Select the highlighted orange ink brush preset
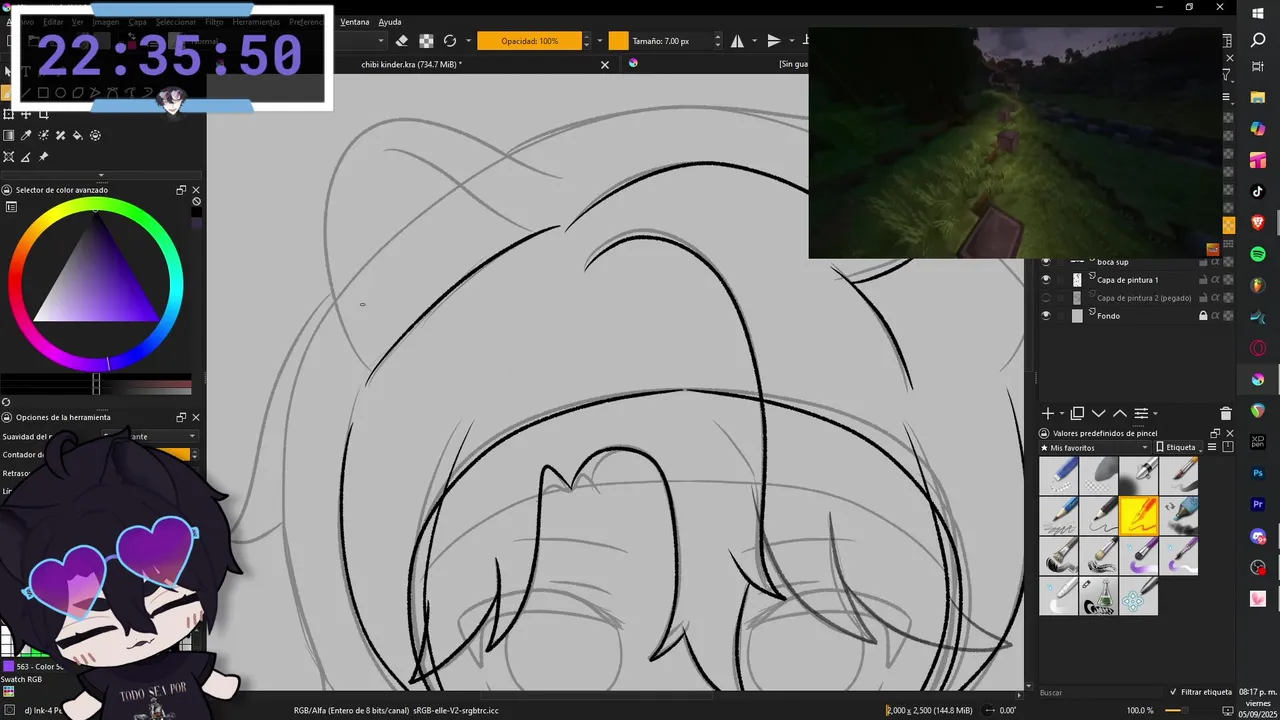Image resolution: width=1280 pixels, height=720 pixels. [x=1138, y=516]
